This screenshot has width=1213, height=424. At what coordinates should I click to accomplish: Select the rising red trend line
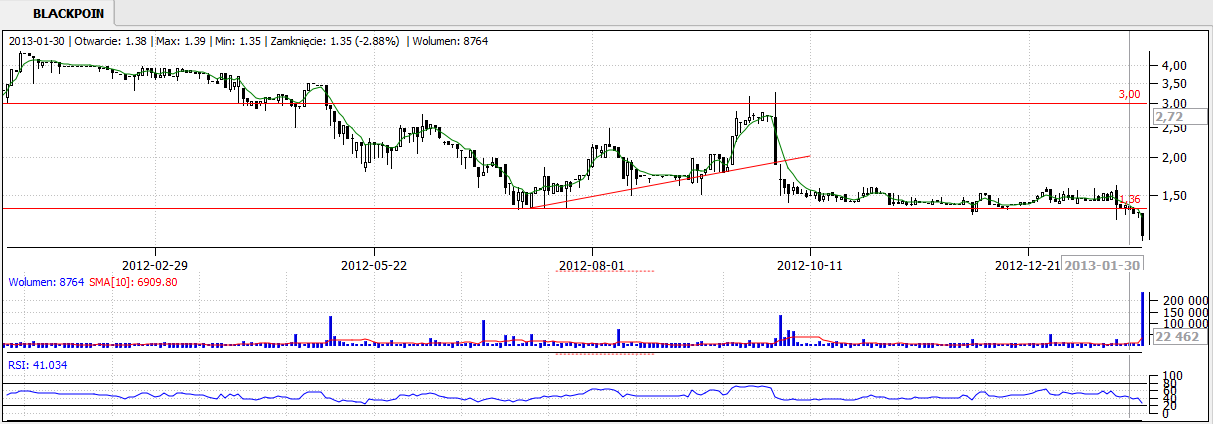(x=670, y=181)
